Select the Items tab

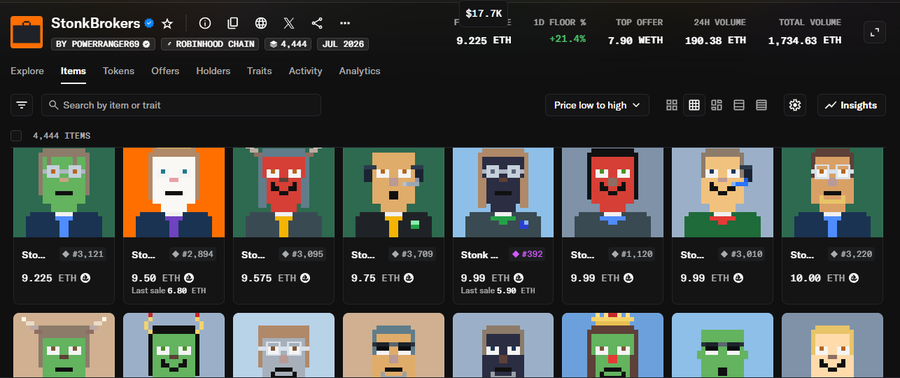(x=73, y=71)
